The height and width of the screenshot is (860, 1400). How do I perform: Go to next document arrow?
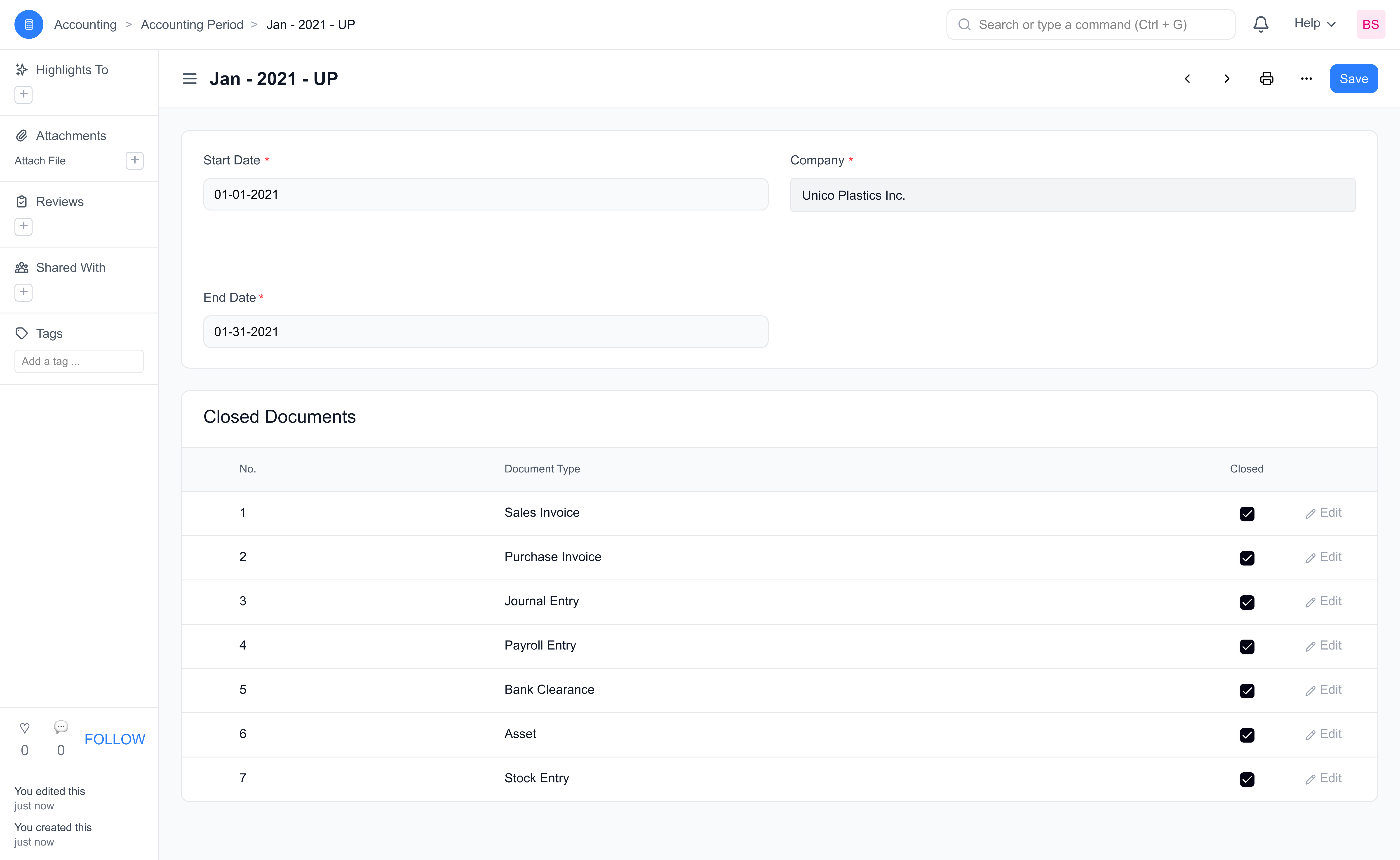[1226, 79]
